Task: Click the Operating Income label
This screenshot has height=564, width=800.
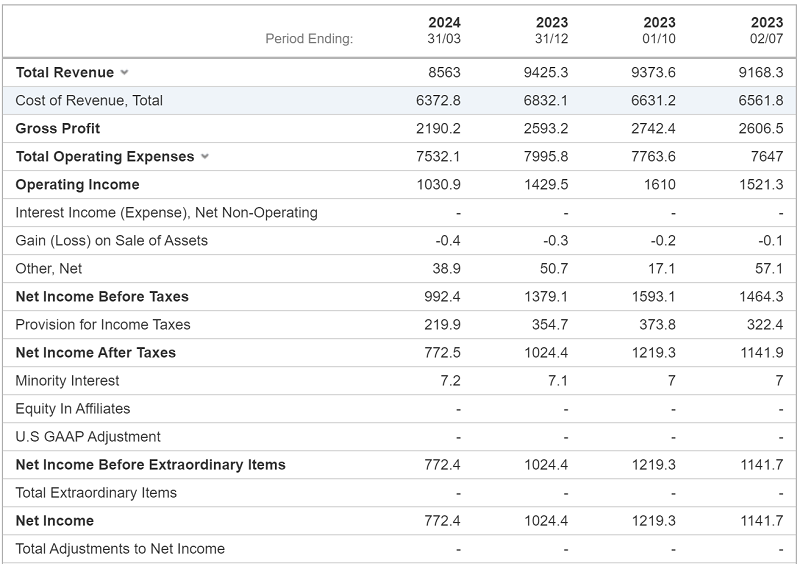Action: point(77,185)
